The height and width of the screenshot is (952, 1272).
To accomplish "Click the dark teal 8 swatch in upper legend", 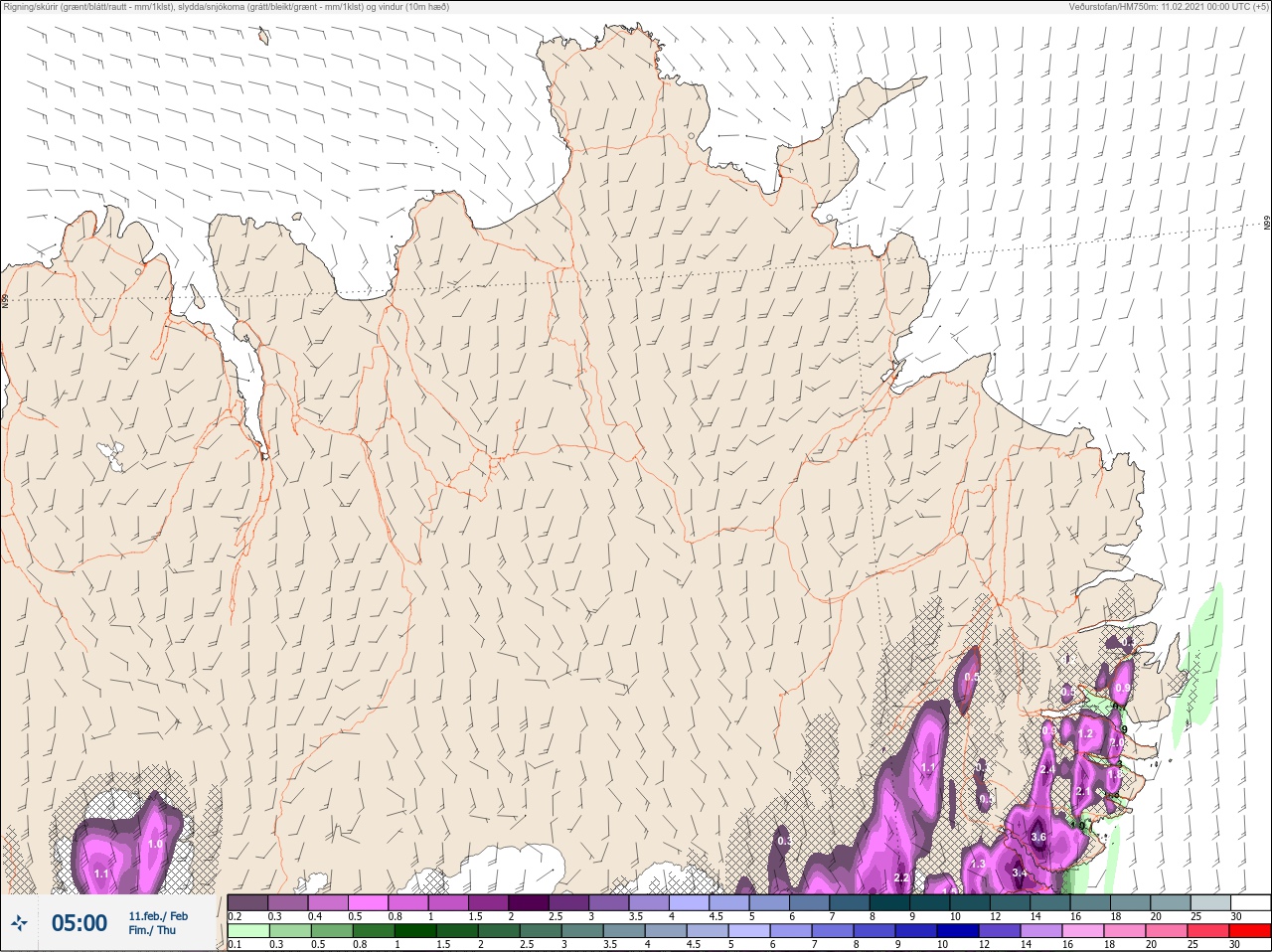I will pyautogui.click(x=889, y=903).
